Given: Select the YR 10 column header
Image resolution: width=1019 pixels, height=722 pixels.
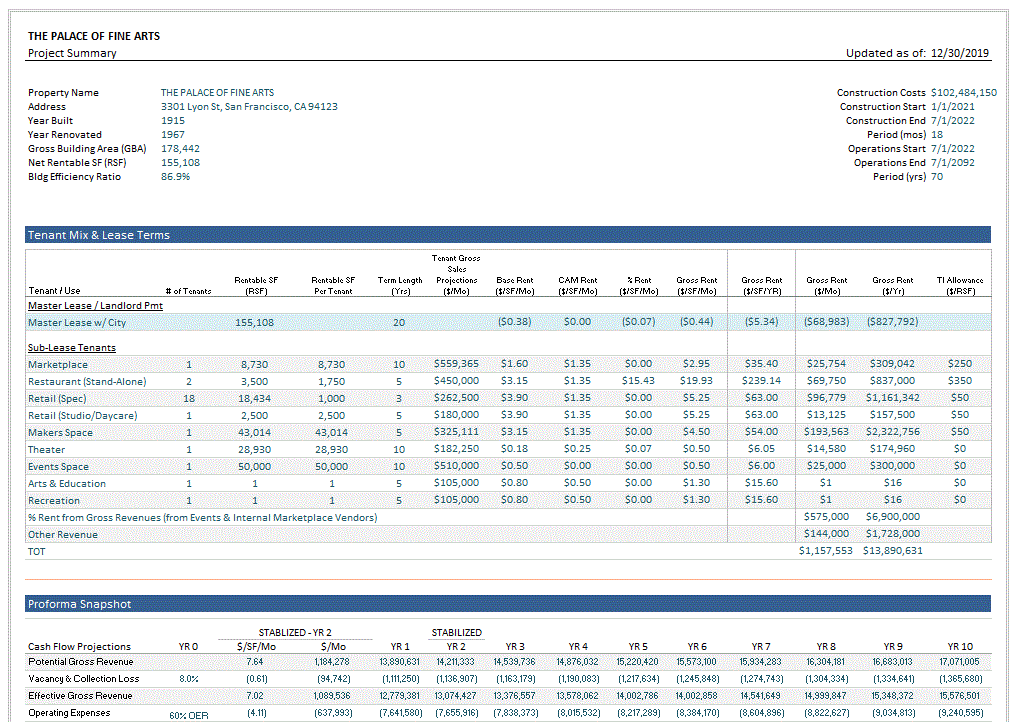Looking at the screenshot, I should (960, 647).
